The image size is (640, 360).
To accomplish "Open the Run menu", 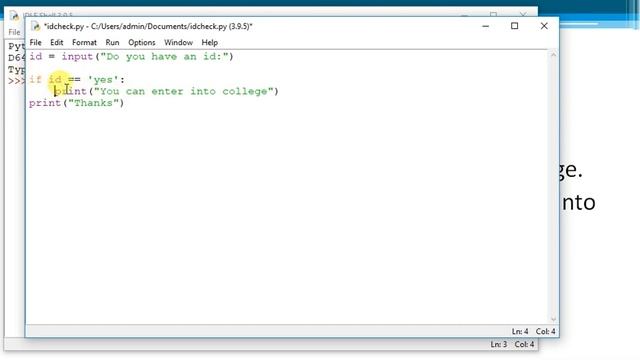I will click(x=112, y=42).
